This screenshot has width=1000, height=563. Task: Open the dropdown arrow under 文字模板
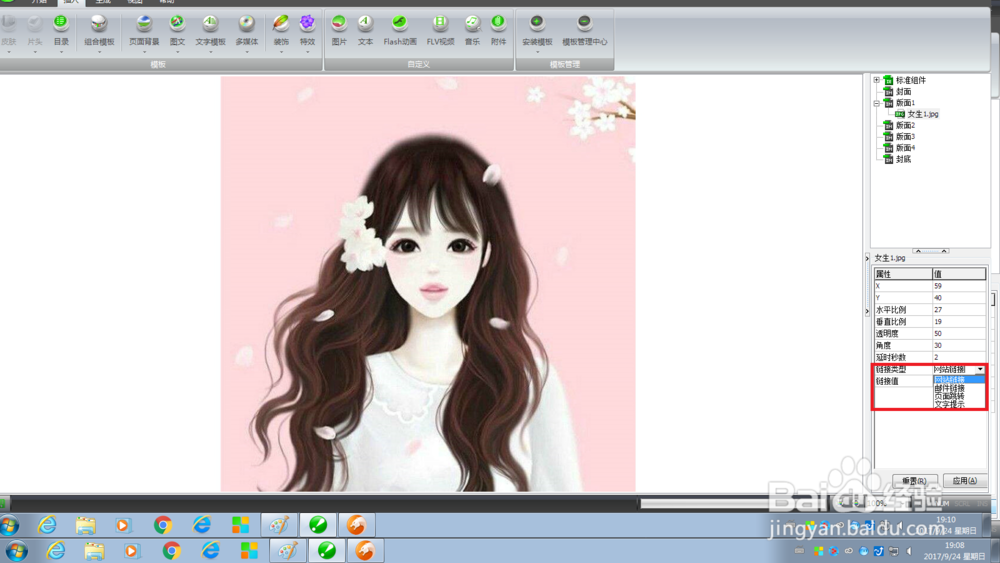point(210,52)
